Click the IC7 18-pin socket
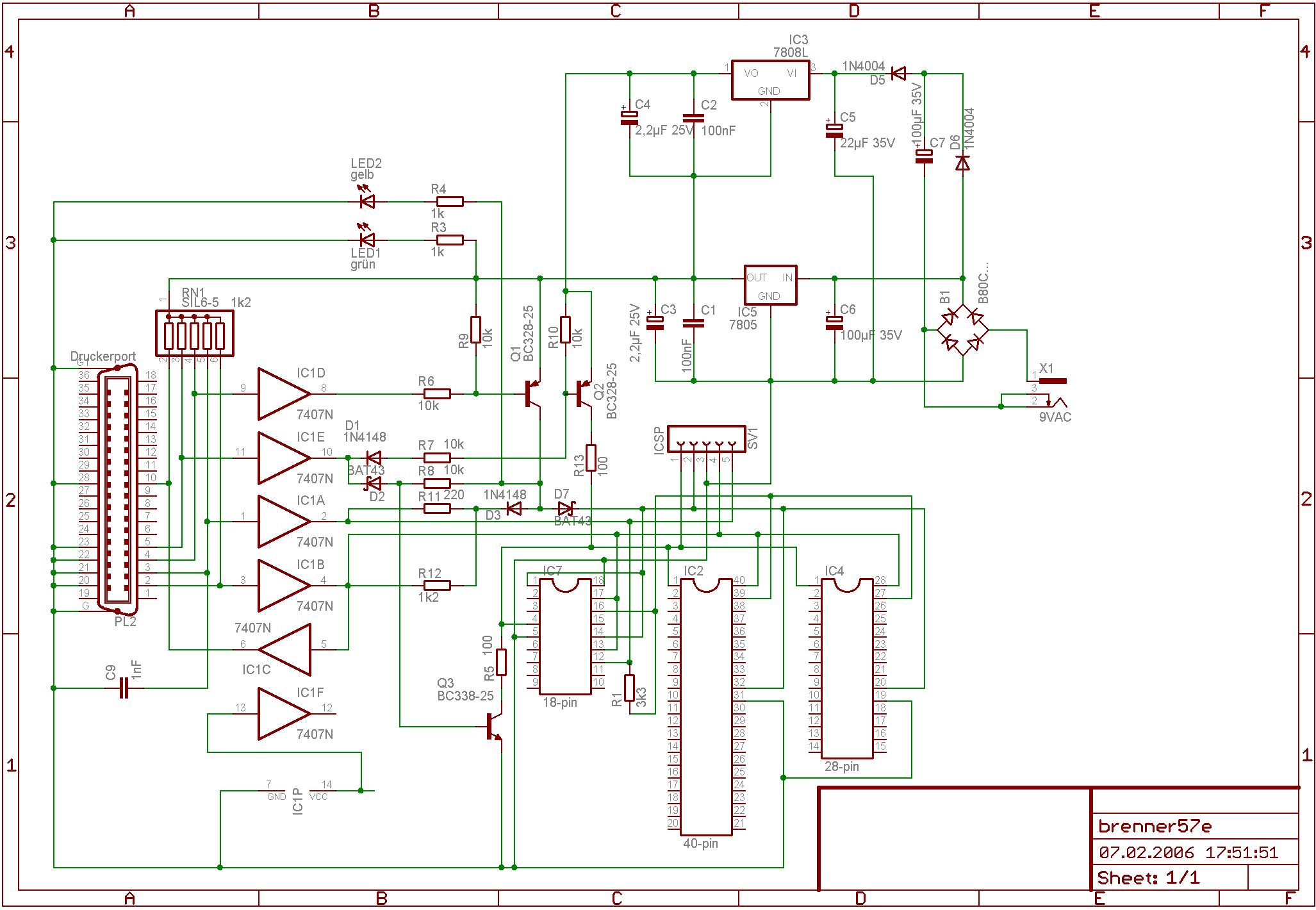The height and width of the screenshot is (910, 1316). coord(564,636)
